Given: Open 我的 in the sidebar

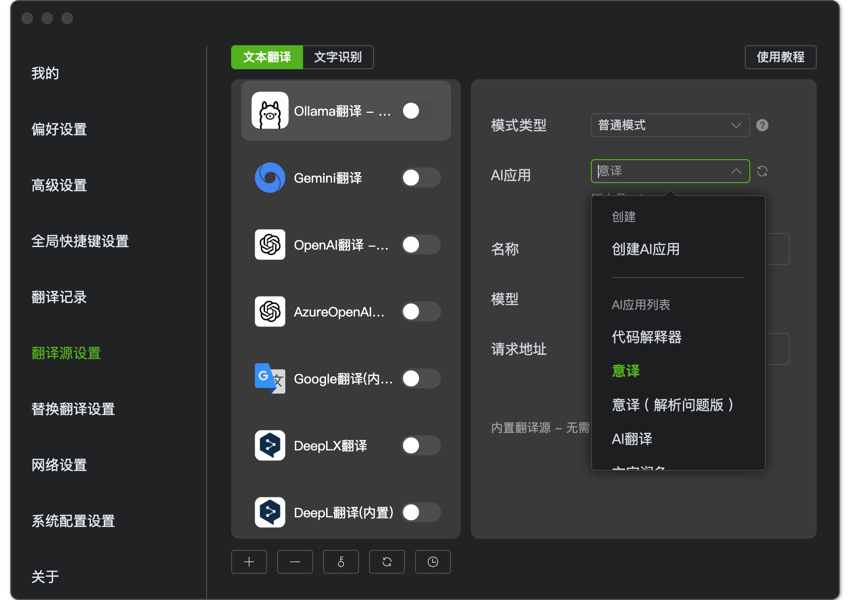Looking at the screenshot, I should [x=45, y=73].
